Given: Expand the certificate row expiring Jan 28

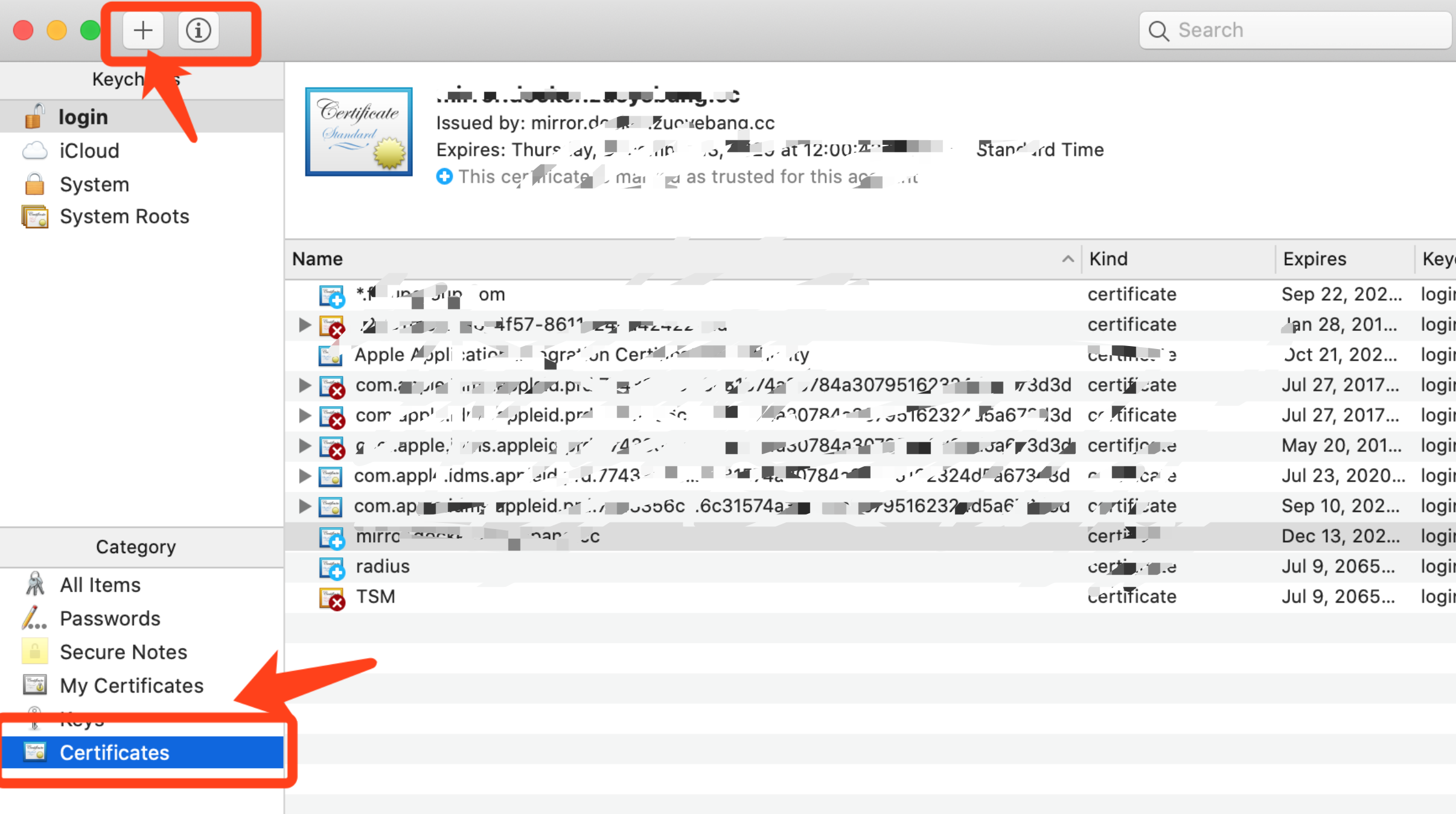Looking at the screenshot, I should [305, 325].
